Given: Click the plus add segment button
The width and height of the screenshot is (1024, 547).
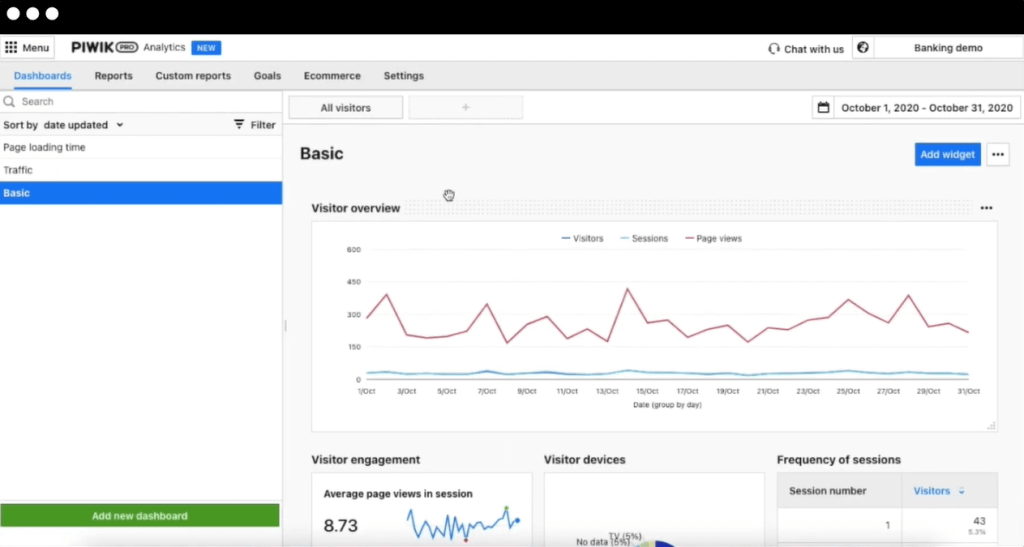Looking at the screenshot, I should pyautogui.click(x=466, y=108).
